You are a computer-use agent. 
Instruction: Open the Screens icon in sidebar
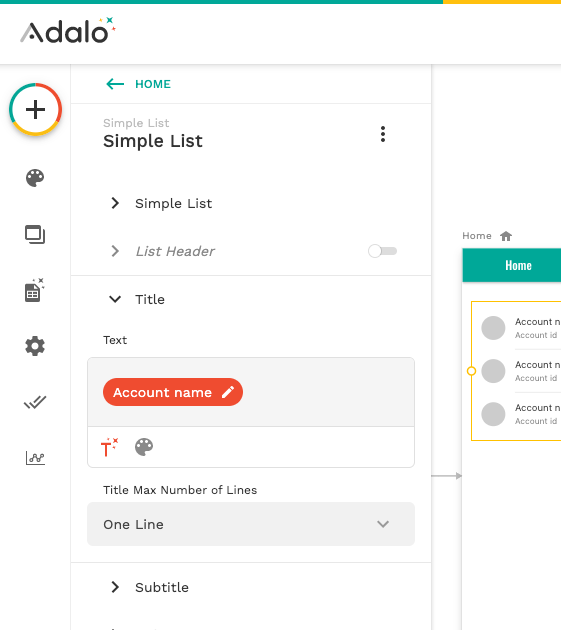point(35,235)
